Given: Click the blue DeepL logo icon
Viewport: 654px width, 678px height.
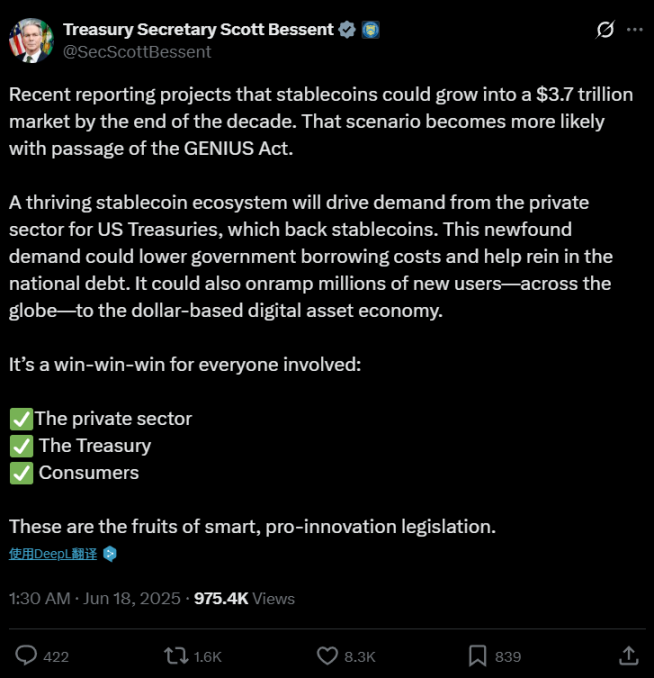Looking at the screenshot, I should pos(110,553).
